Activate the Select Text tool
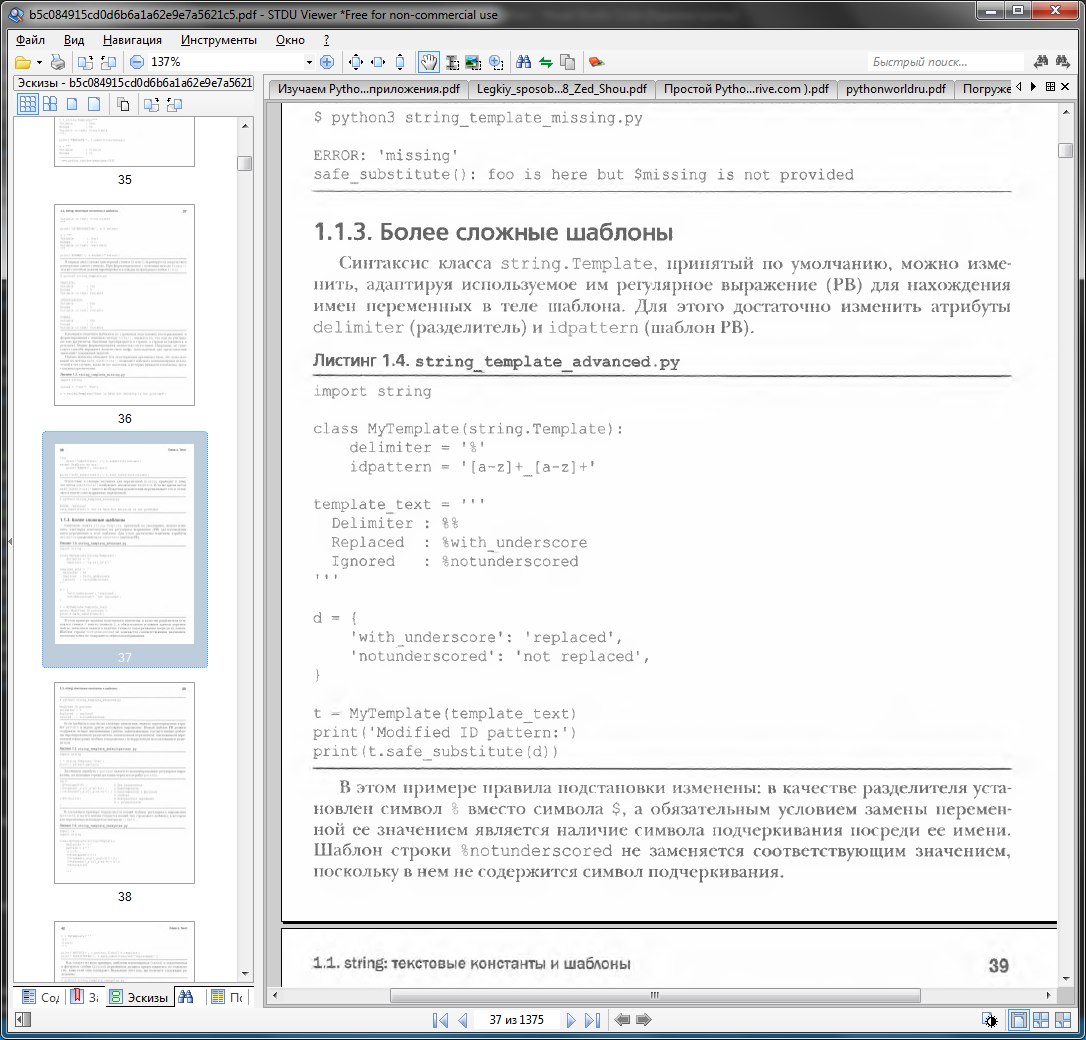The width and height of the screenshot is (1086, 1040). coord(452,62)
